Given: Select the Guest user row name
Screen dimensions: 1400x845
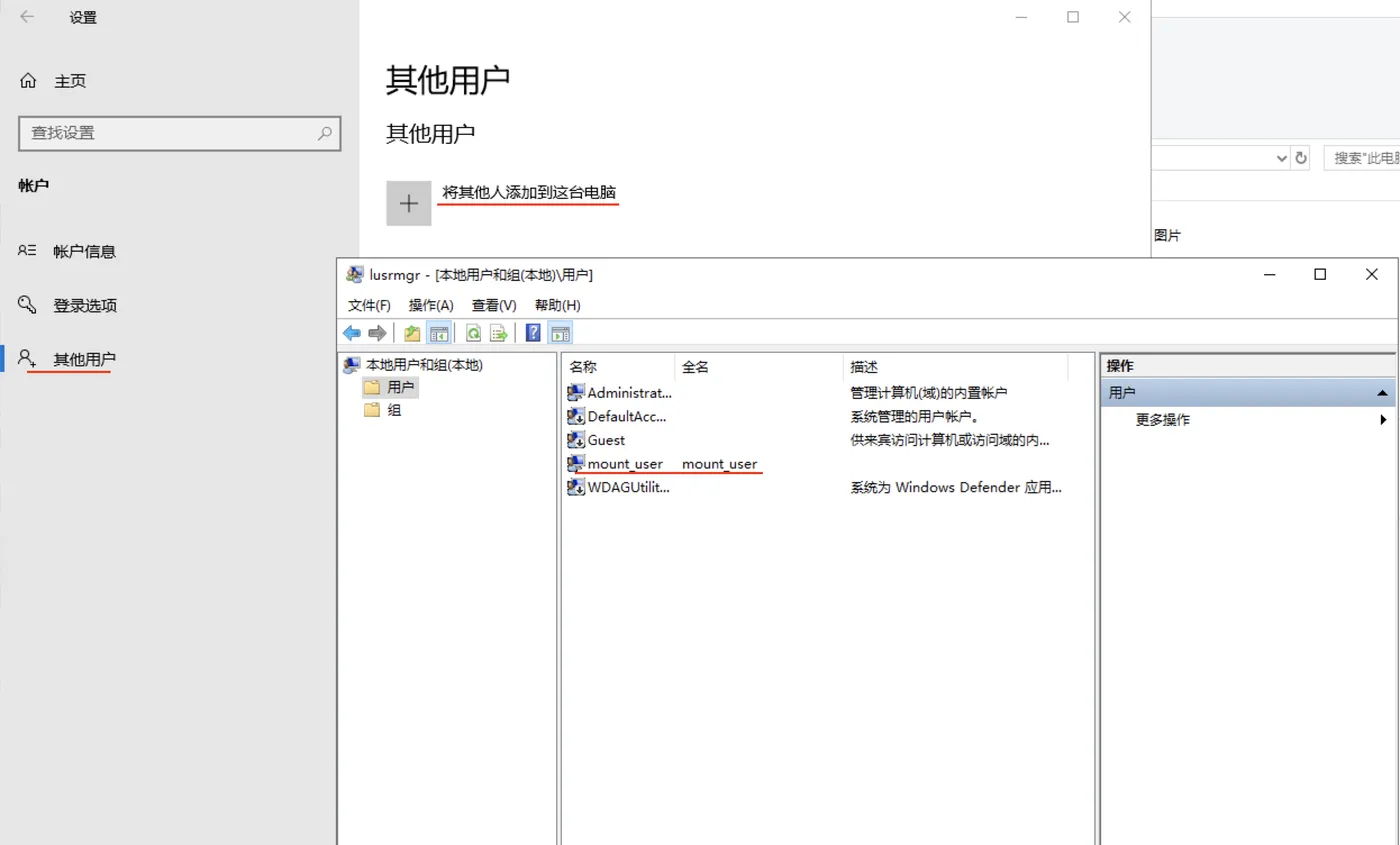Looking at the screenshot, I should (606, 440).
